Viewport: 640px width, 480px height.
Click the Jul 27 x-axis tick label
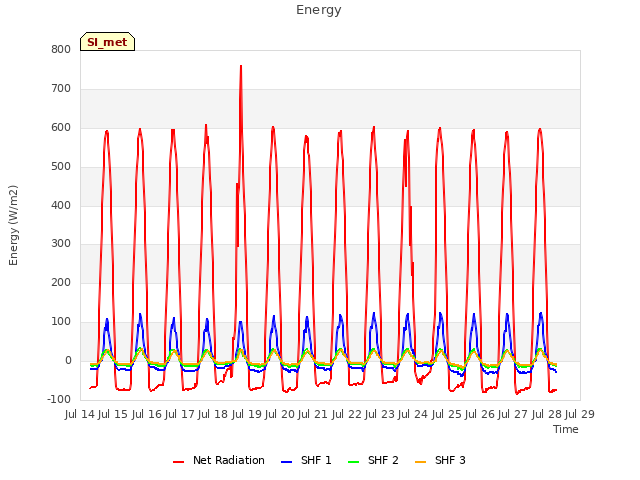pyautogui.click(x=513, y=414)
